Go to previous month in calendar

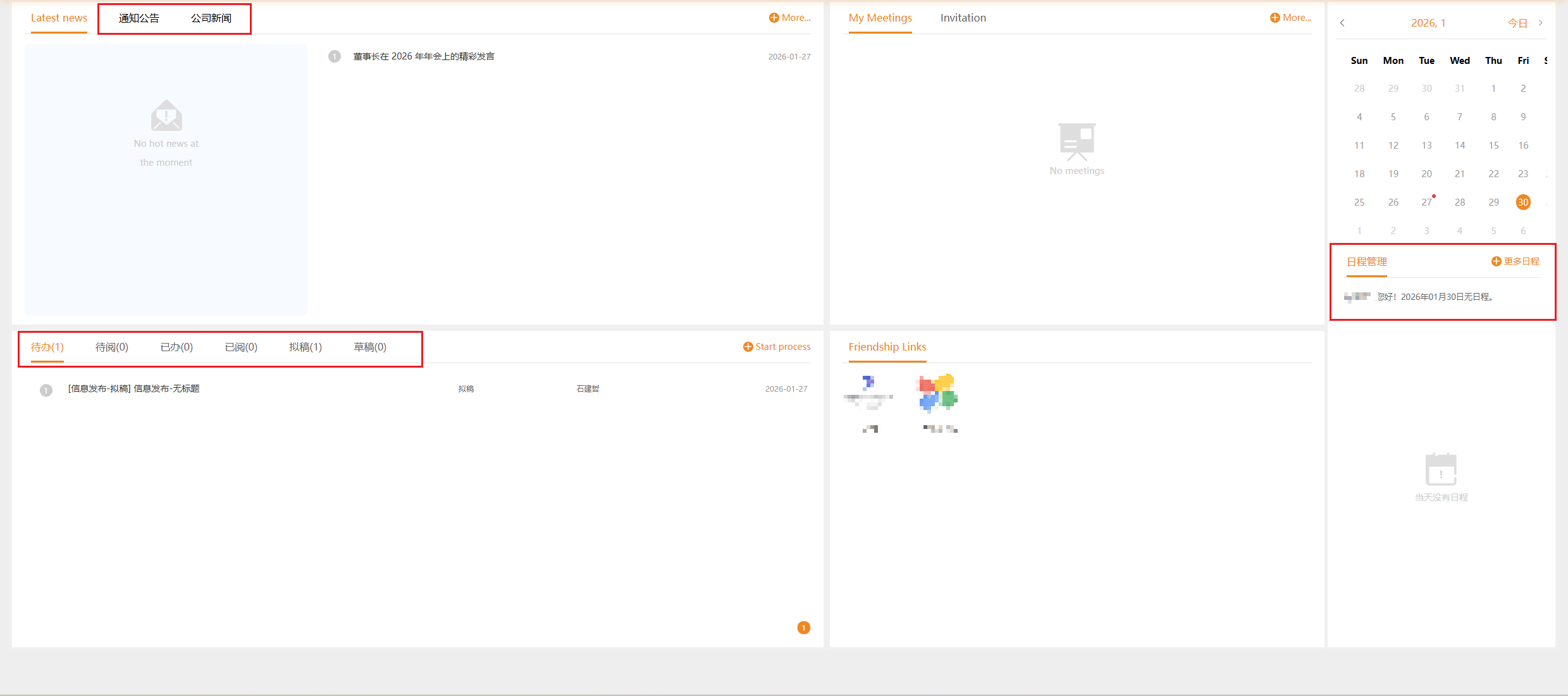coord(1342,23)
